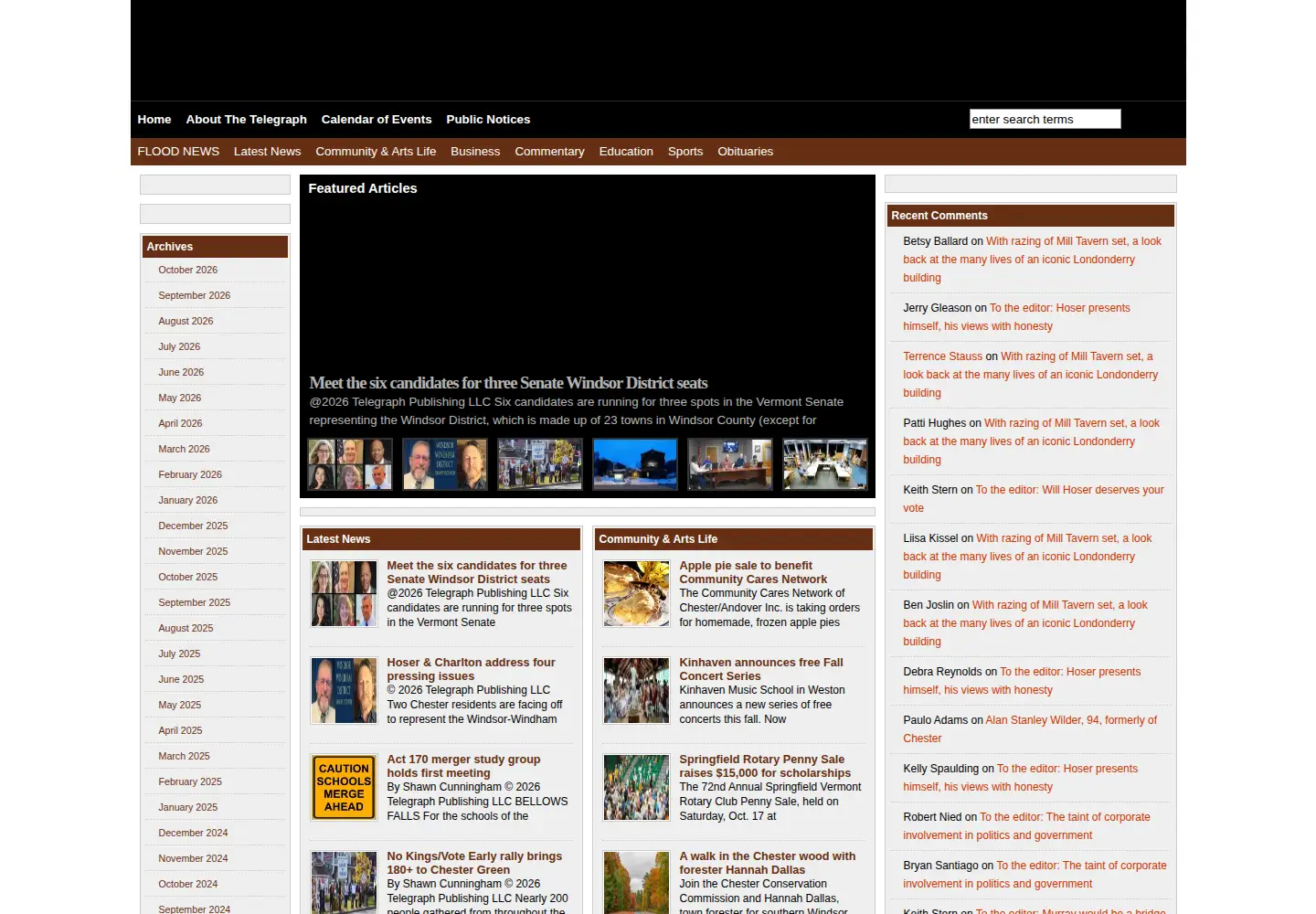Open Public Notices page
Screen dimensions: 1316x914
(488, 120)
